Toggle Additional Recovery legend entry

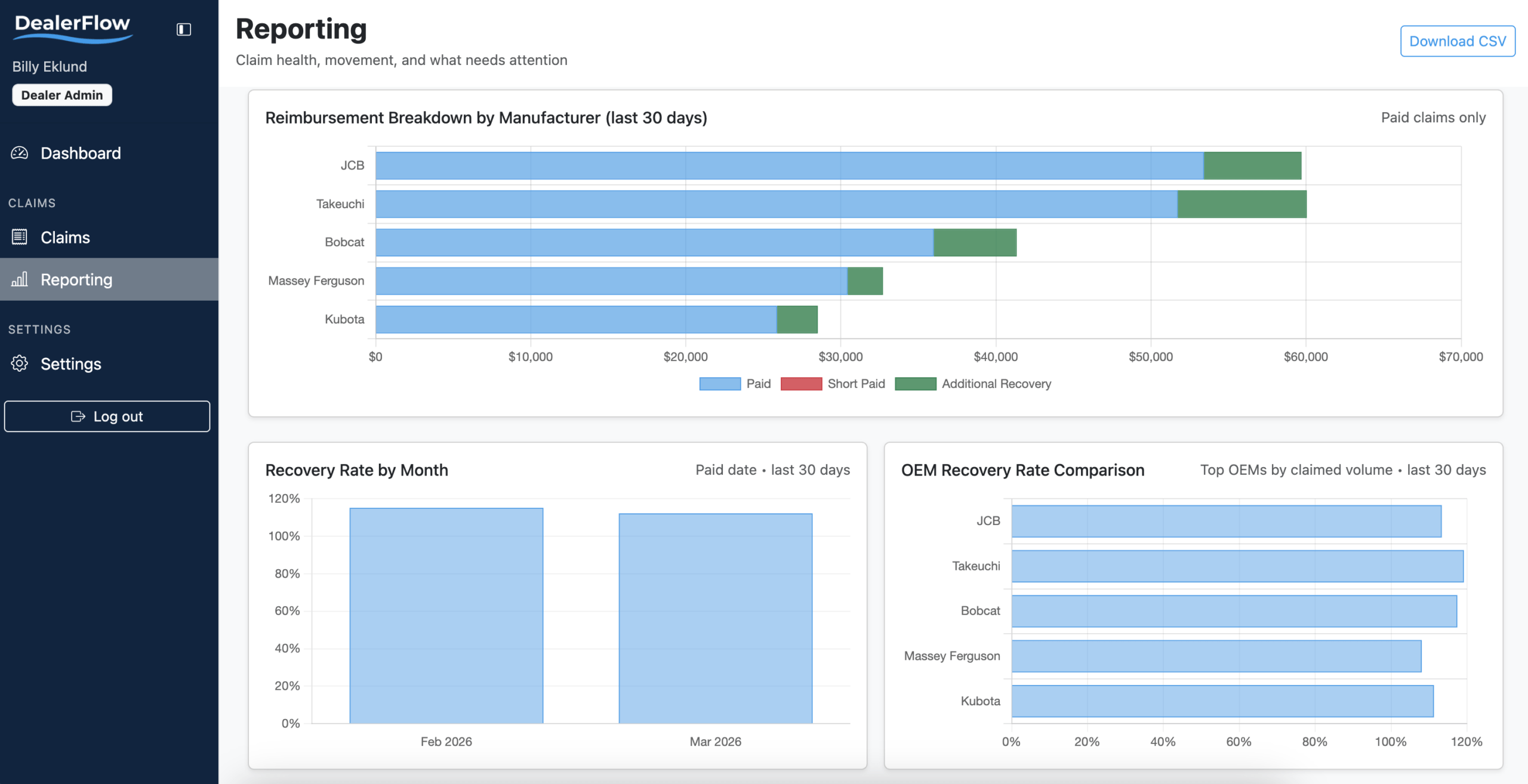[996, 384]
